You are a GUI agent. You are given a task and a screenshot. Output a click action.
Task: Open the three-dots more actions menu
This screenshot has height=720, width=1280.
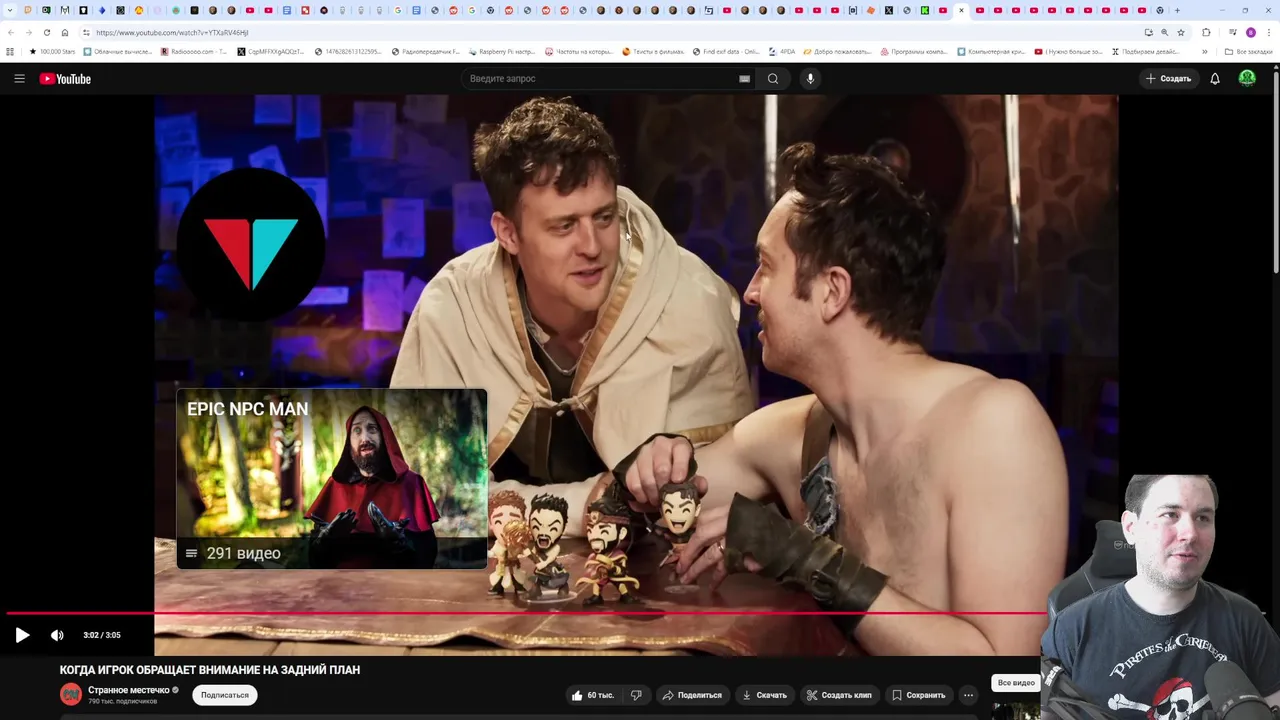click(x=968, y=695)
